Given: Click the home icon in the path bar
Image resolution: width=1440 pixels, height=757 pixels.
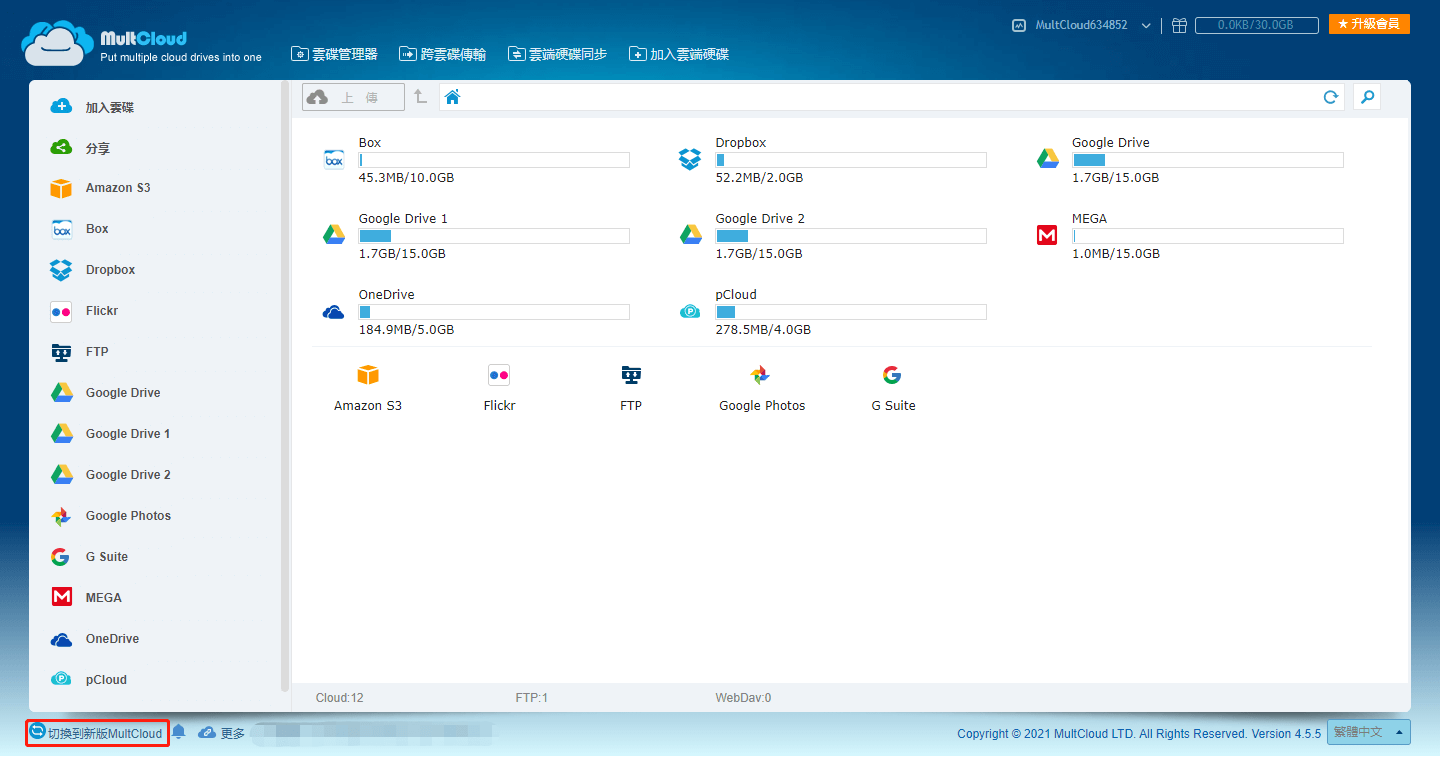Looking at the screenshot, I should coord(452,97).
